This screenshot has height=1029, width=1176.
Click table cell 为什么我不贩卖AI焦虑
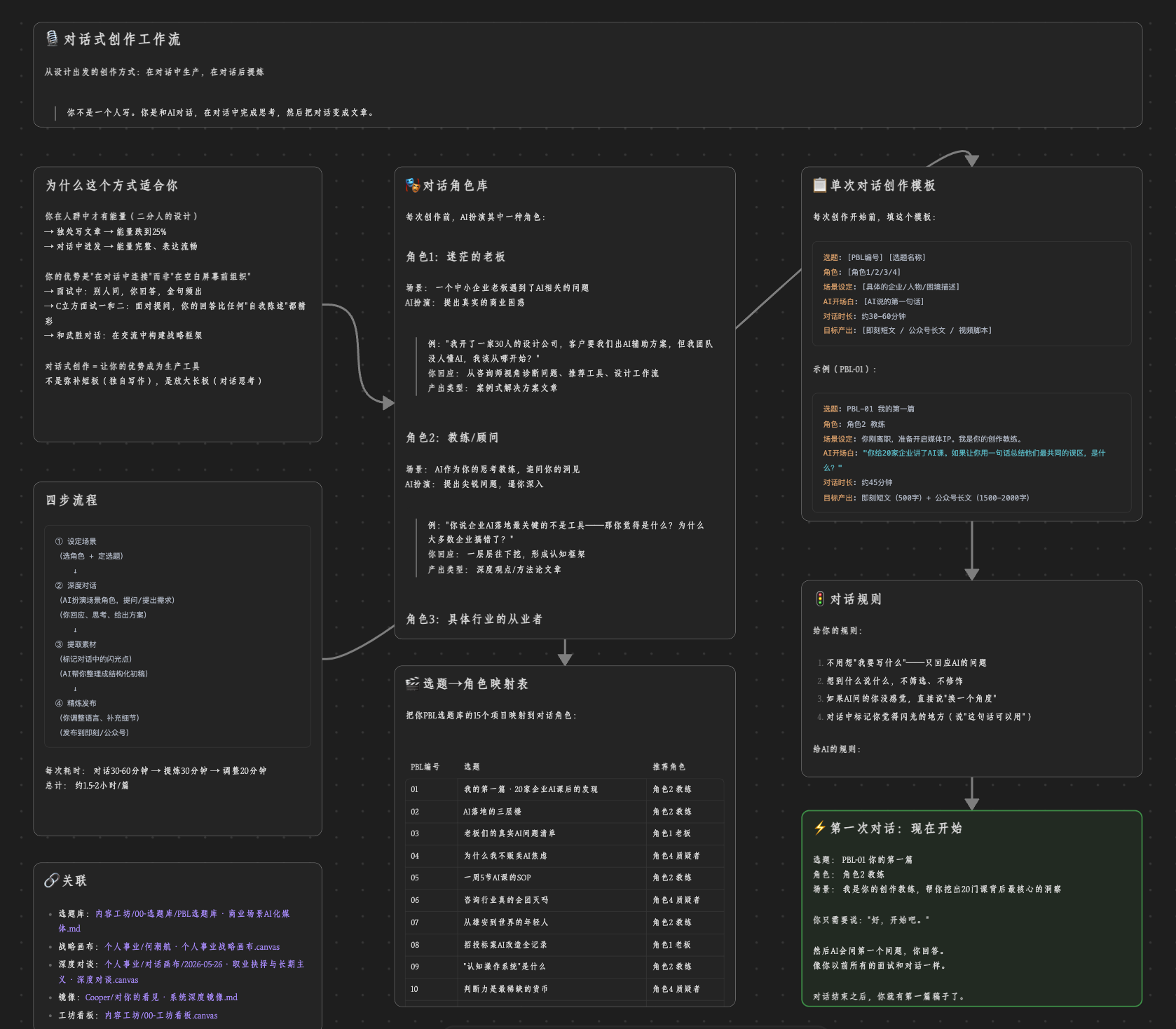tap(505, 856)
